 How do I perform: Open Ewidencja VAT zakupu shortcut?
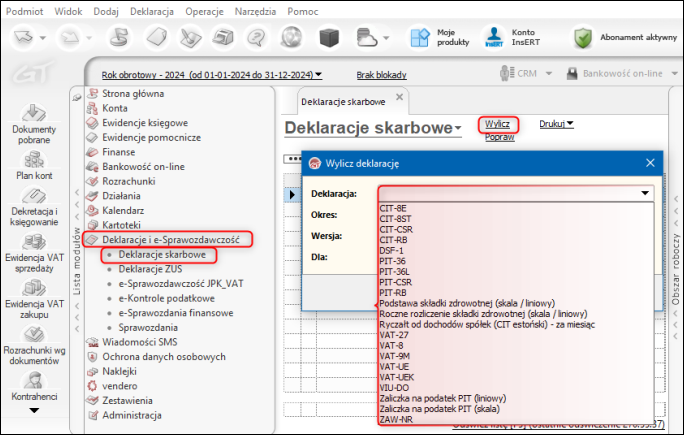pos(34,299)
